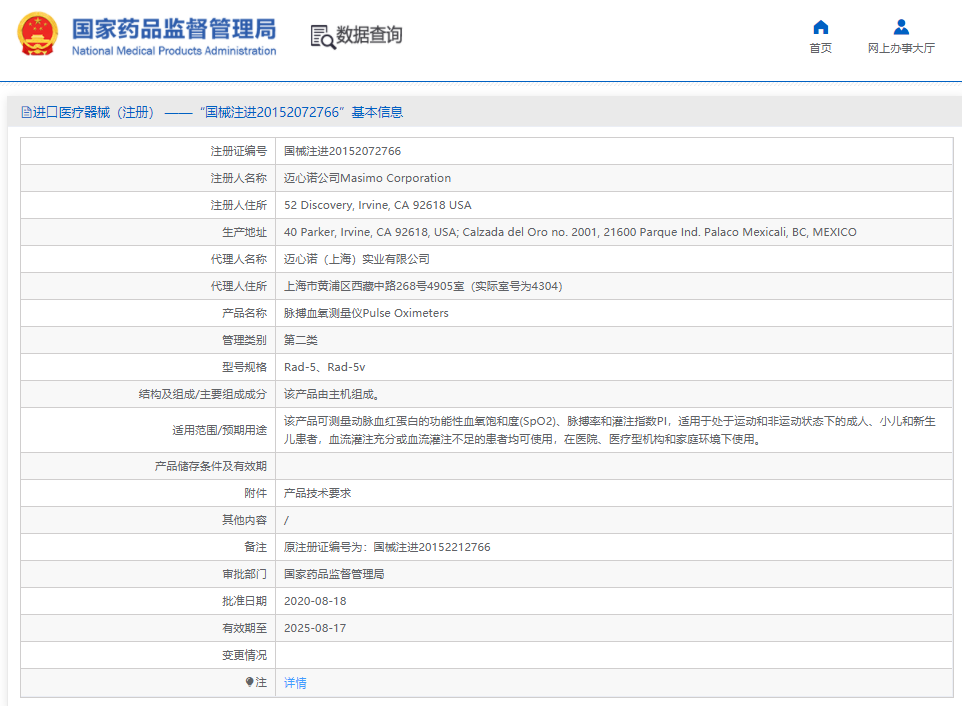The width and height of the screenshot is (962, 706).
Task: Open 网上办事大厅 user icon
Action: [901, 27]
